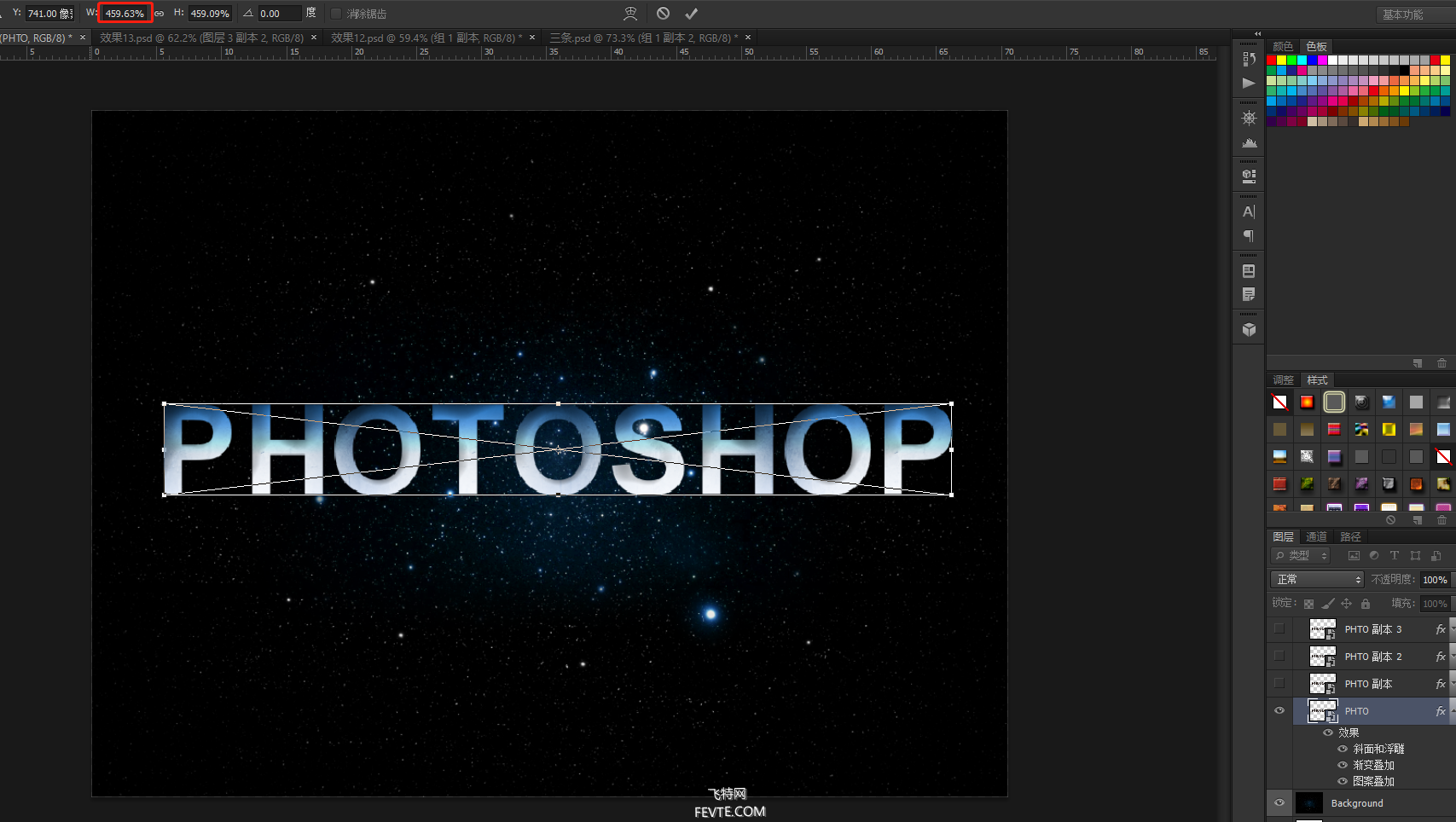This screenshot has width=1456, height=822.
Task: Open the Actions panel play icon
Action: coord(1249,84)
